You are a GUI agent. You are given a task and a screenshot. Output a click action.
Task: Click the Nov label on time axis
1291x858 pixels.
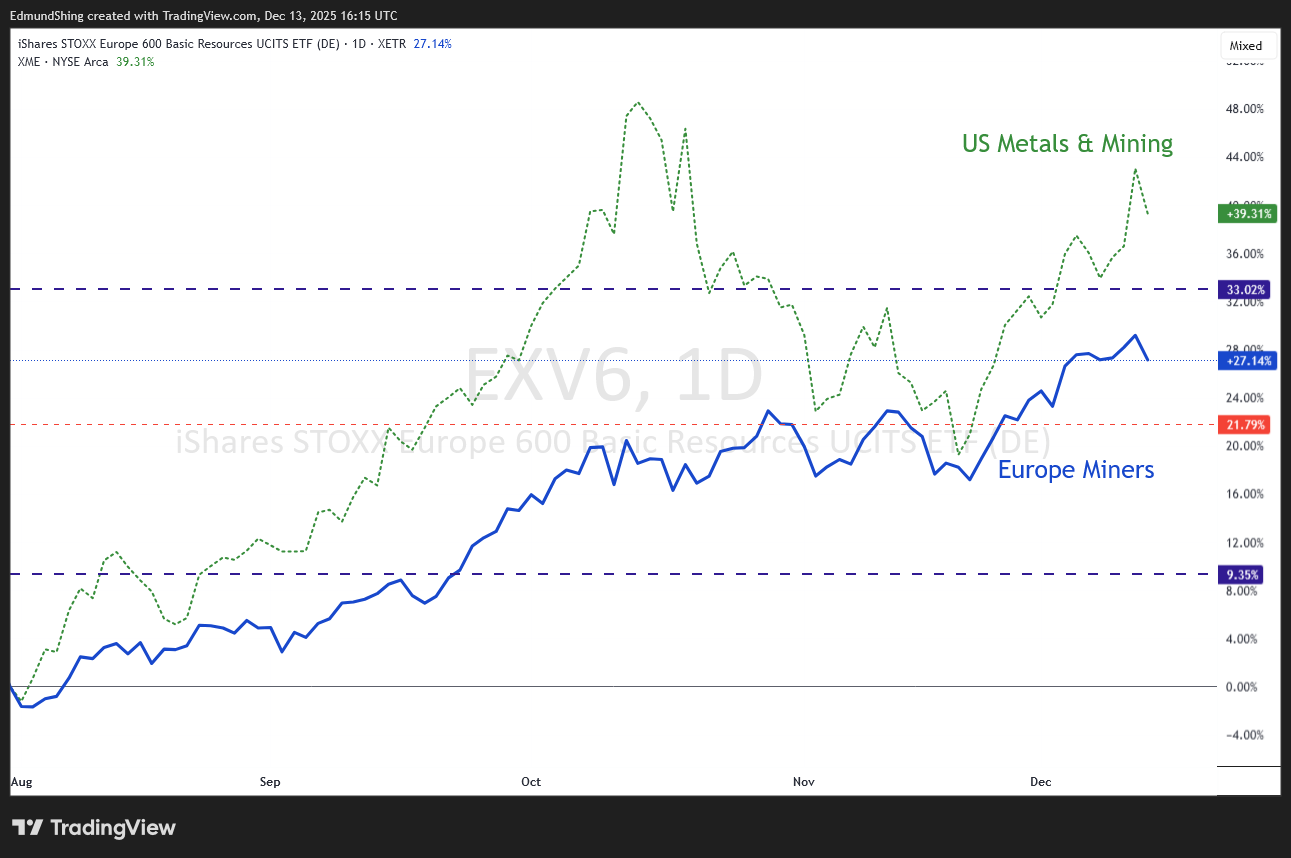[x=802, y=781]
